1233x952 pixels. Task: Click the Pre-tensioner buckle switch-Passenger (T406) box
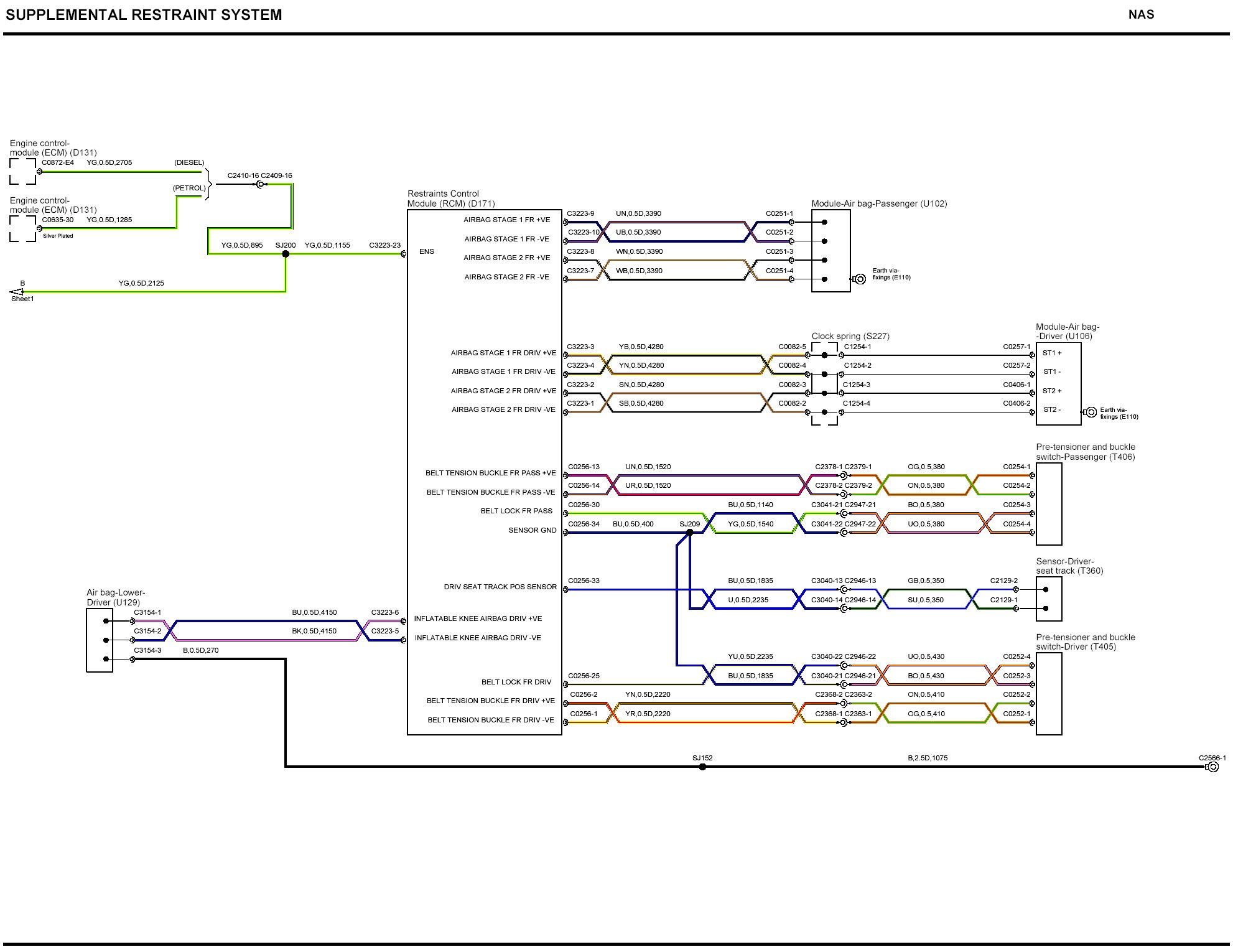tap(1048, 503)
